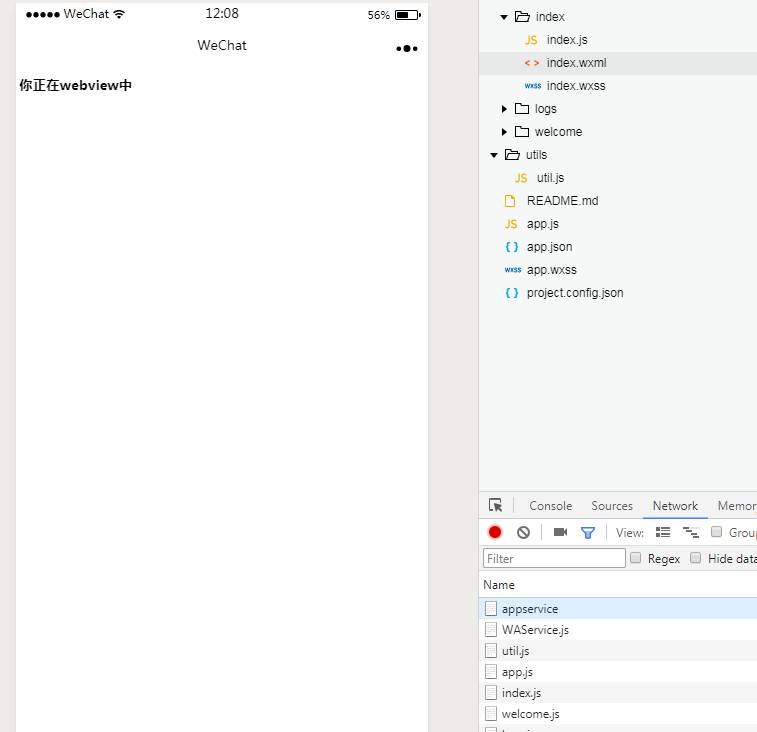Click the network Filter input field

coord(554,558)
